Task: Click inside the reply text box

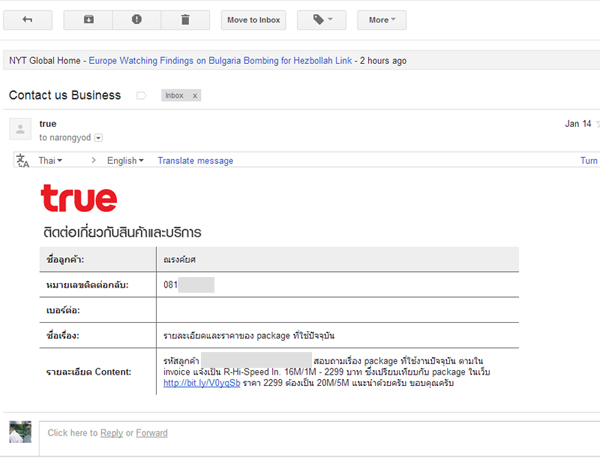Action: coord(320,439)
